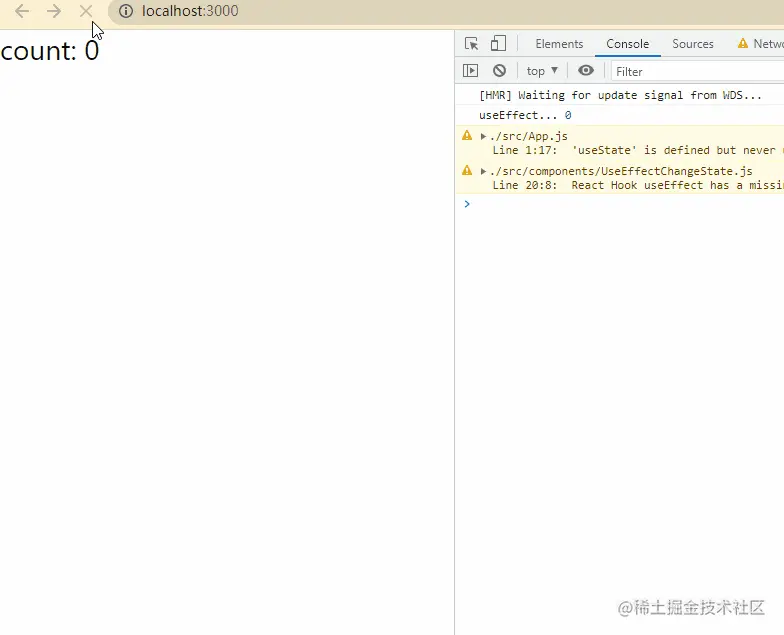
Task: Open site info icon beside localhost:3000
Action: pyautogui.click(x=126, y=11)
